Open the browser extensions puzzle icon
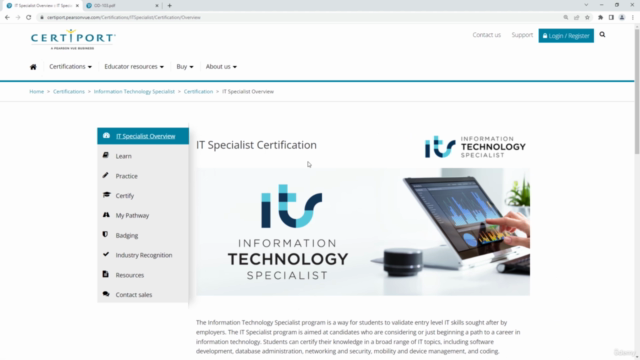 tap(600, 18)
